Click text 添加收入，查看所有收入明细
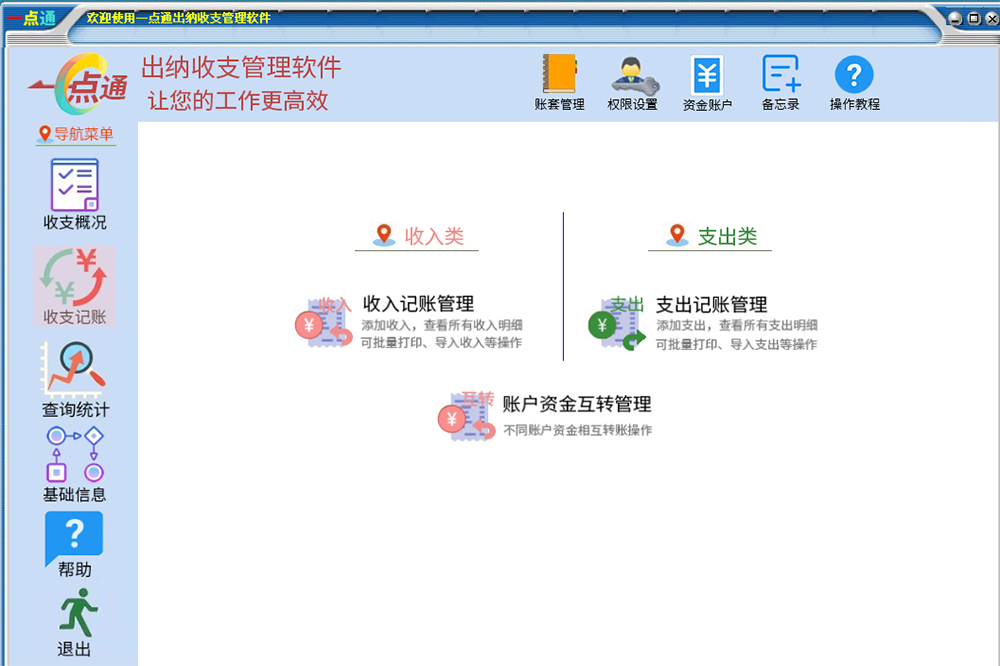This screenshot has width=1000, height=666. (x=442, y=325)
